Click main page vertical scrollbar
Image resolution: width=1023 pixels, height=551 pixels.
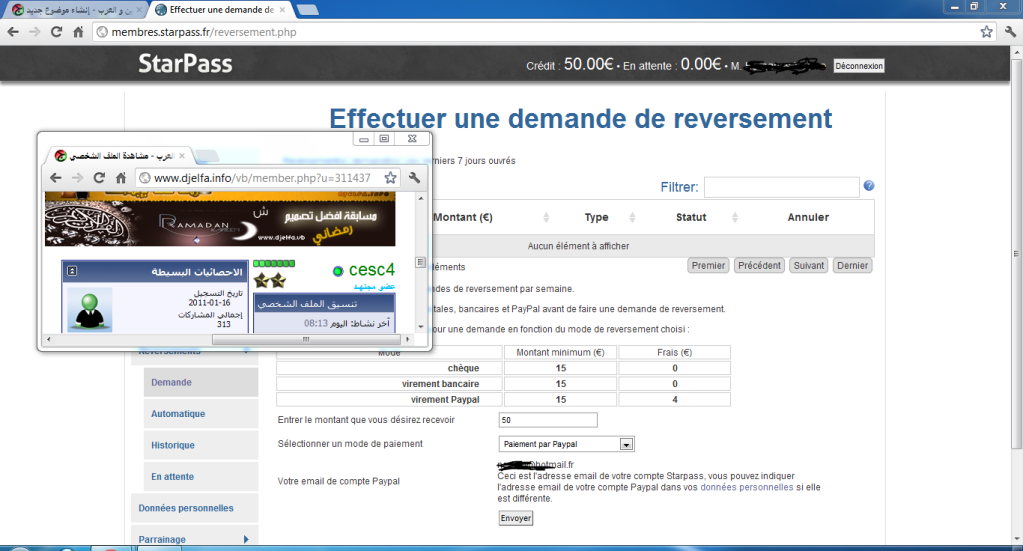coord(1016,254)
